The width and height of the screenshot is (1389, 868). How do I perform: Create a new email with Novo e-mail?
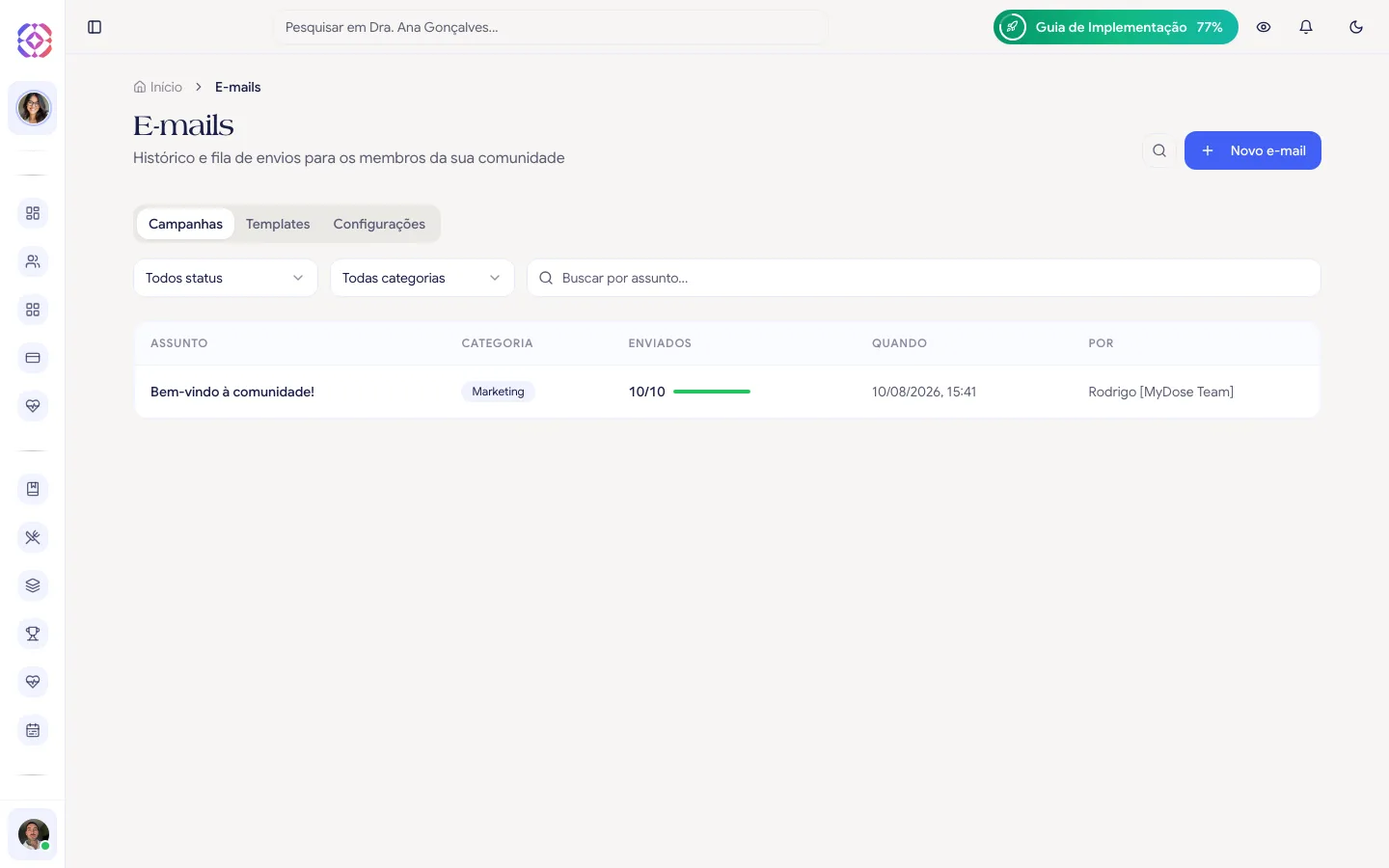pyautogui.click(x=1253, y=150)
